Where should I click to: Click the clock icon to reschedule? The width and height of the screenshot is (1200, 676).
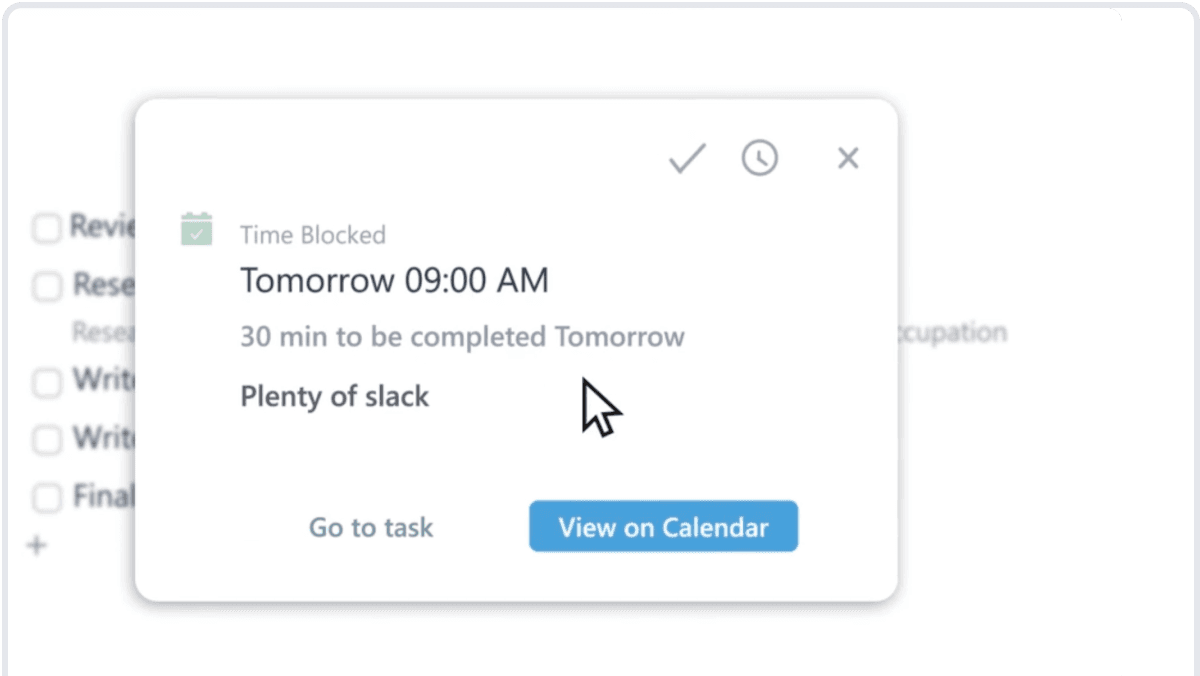point(760,158)
